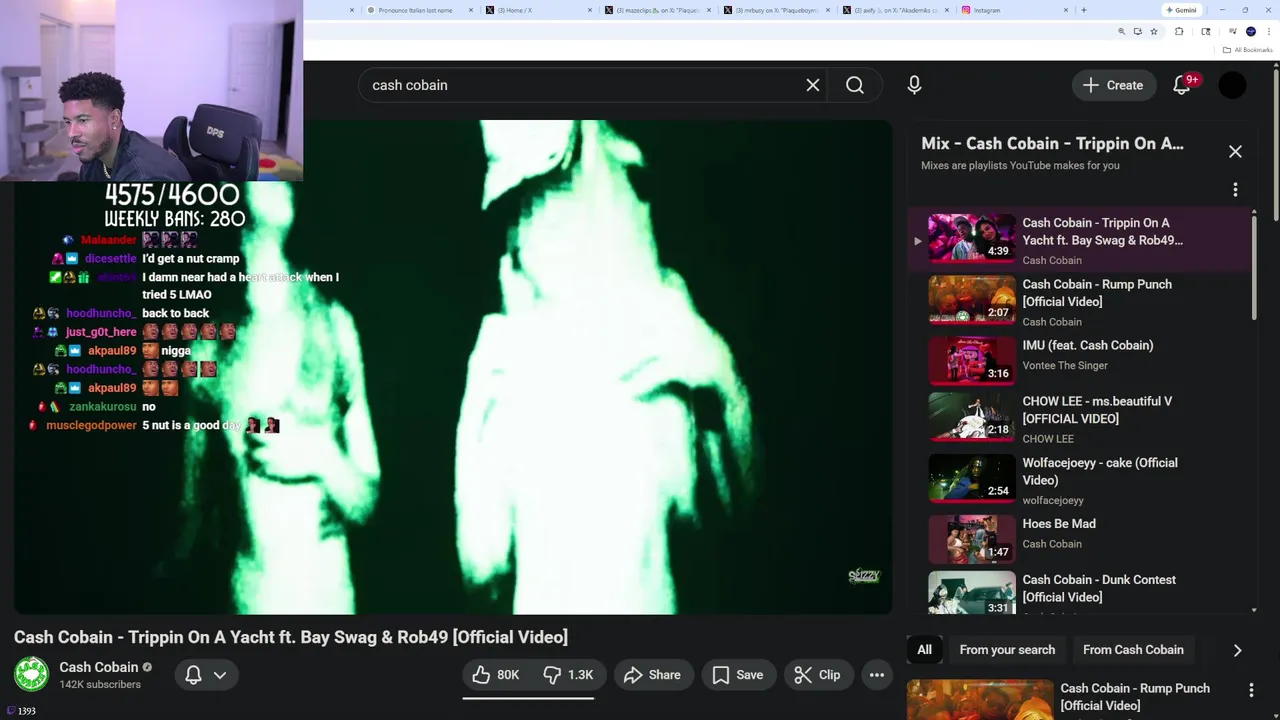The image size is (1280, 720).
Task: Expand the notification preferences bell dropdown
Action: click(205, 675)
